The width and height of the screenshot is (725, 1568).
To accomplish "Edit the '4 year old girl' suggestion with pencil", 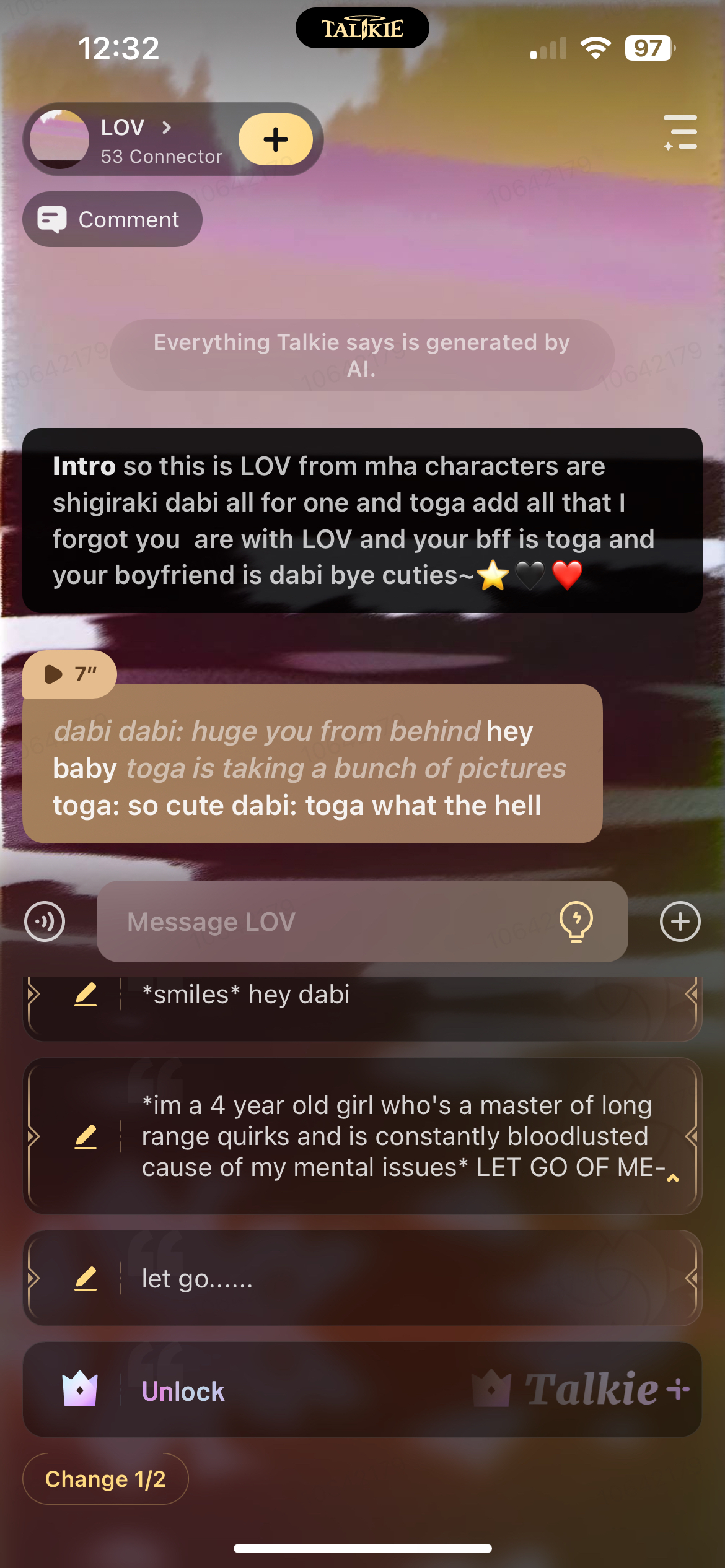I will (x=86, y=1136).
